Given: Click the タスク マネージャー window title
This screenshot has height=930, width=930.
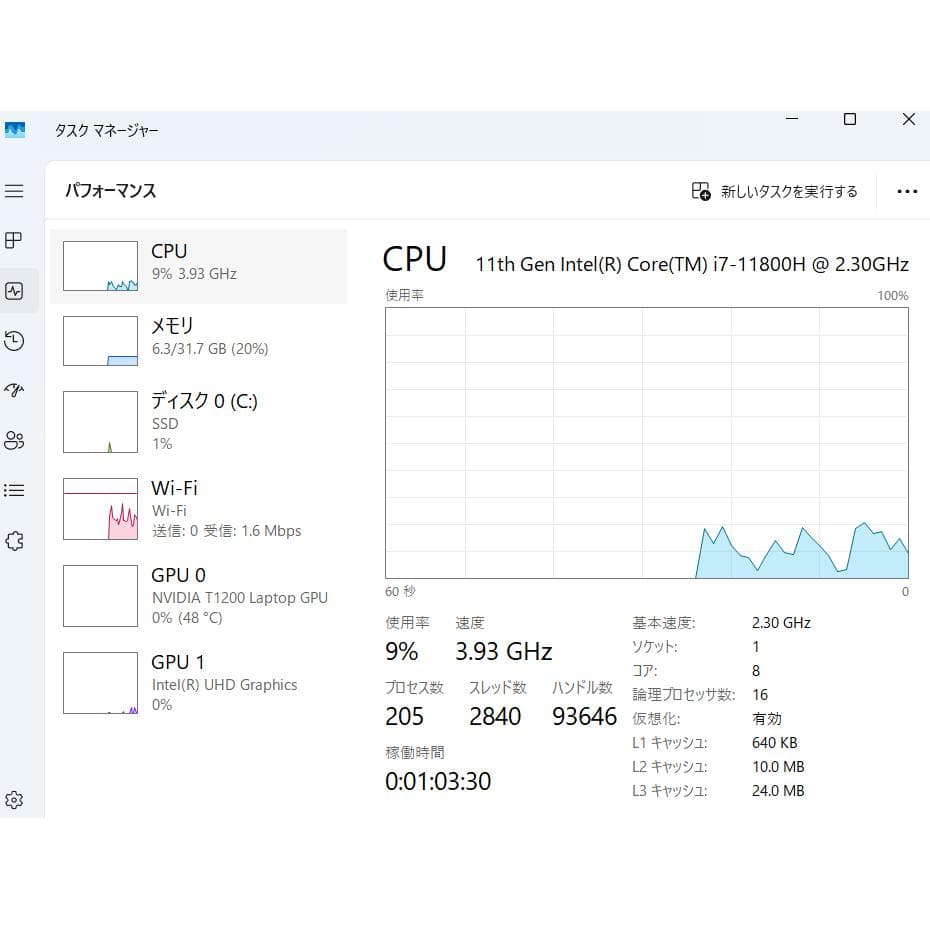Looking at the screenshot, I should tap(107, 130).
